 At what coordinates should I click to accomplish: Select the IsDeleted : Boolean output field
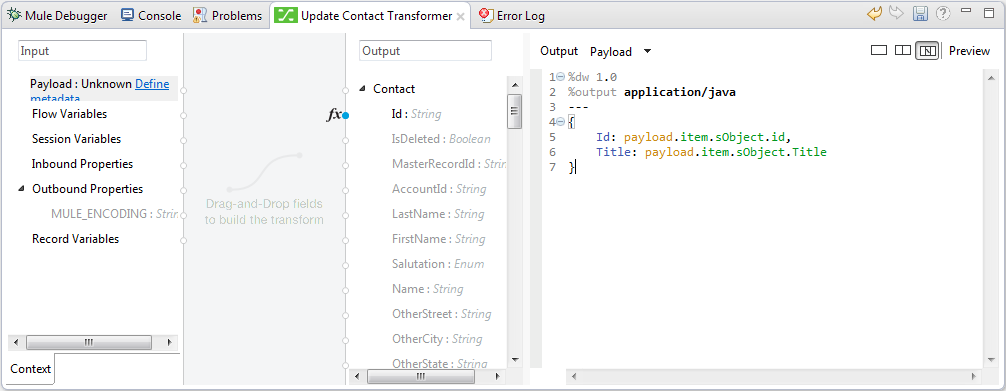click(x=441, y=139)
